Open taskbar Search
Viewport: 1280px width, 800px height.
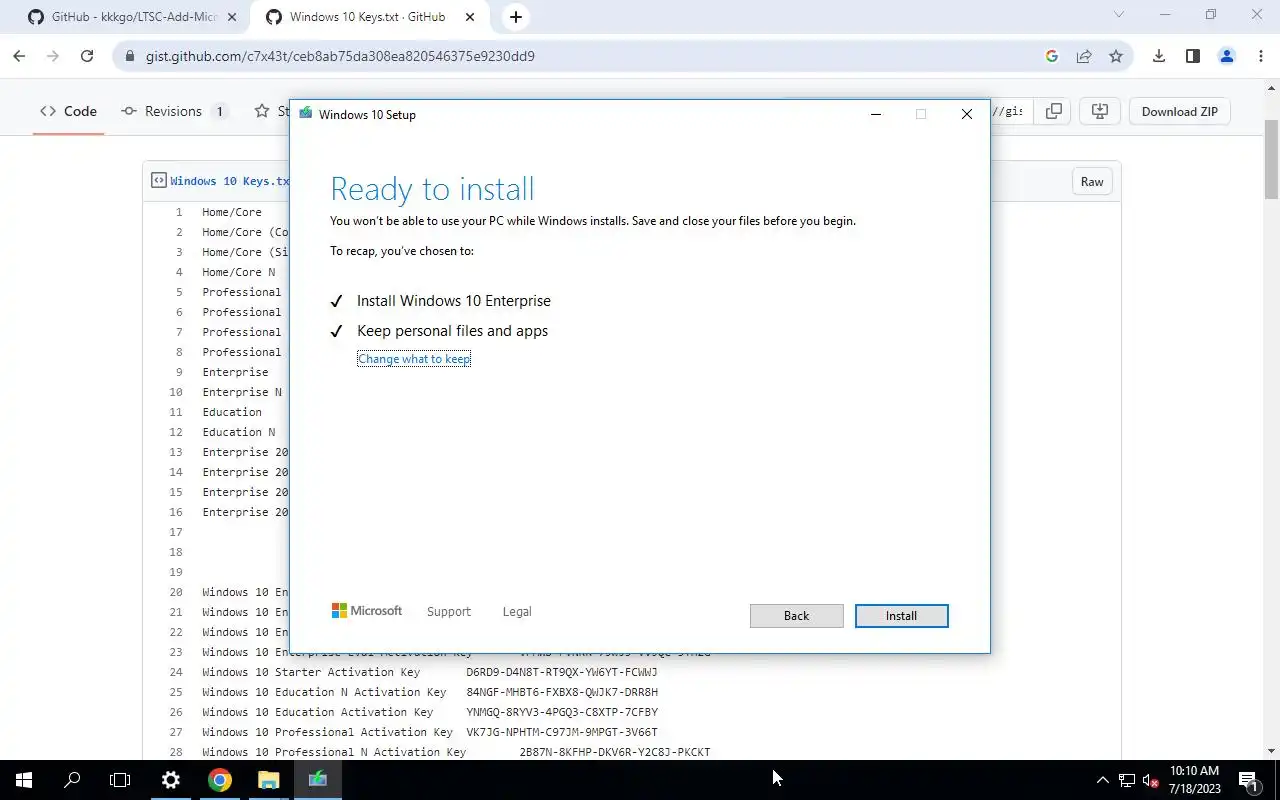[72, 780]
